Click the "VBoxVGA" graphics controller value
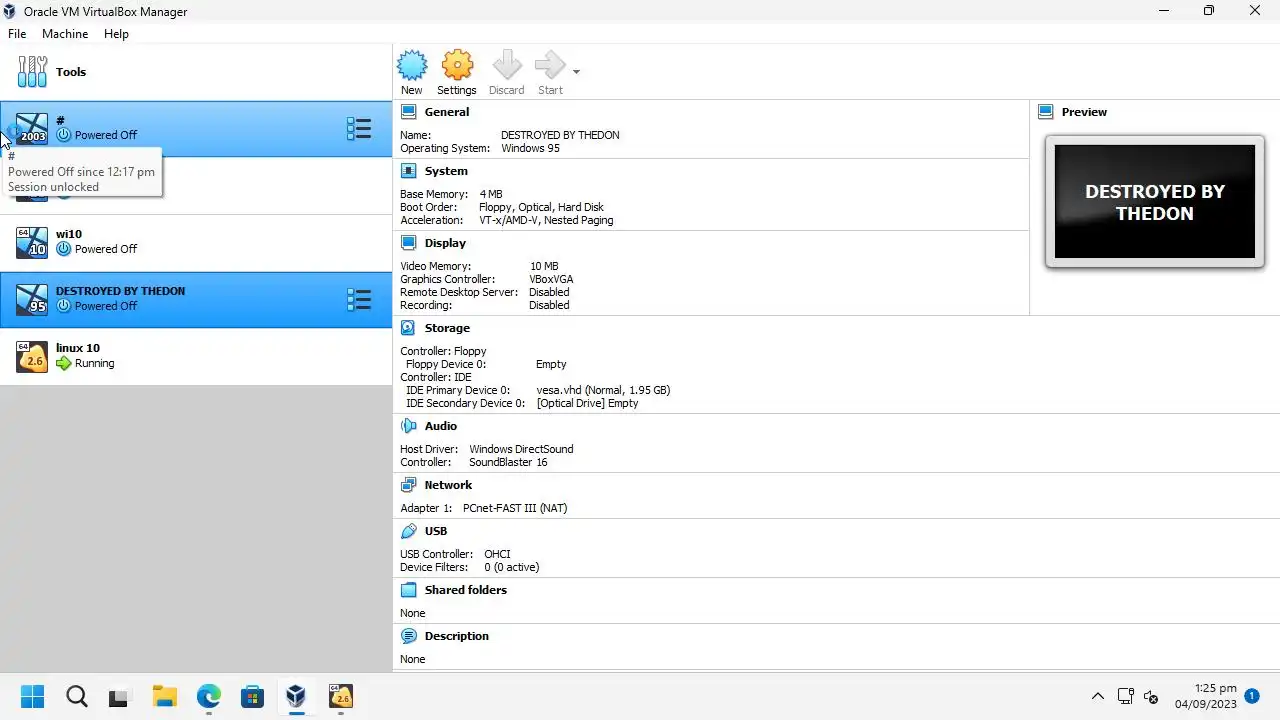This screenshot has height=720, width=1280. [551, 279]
